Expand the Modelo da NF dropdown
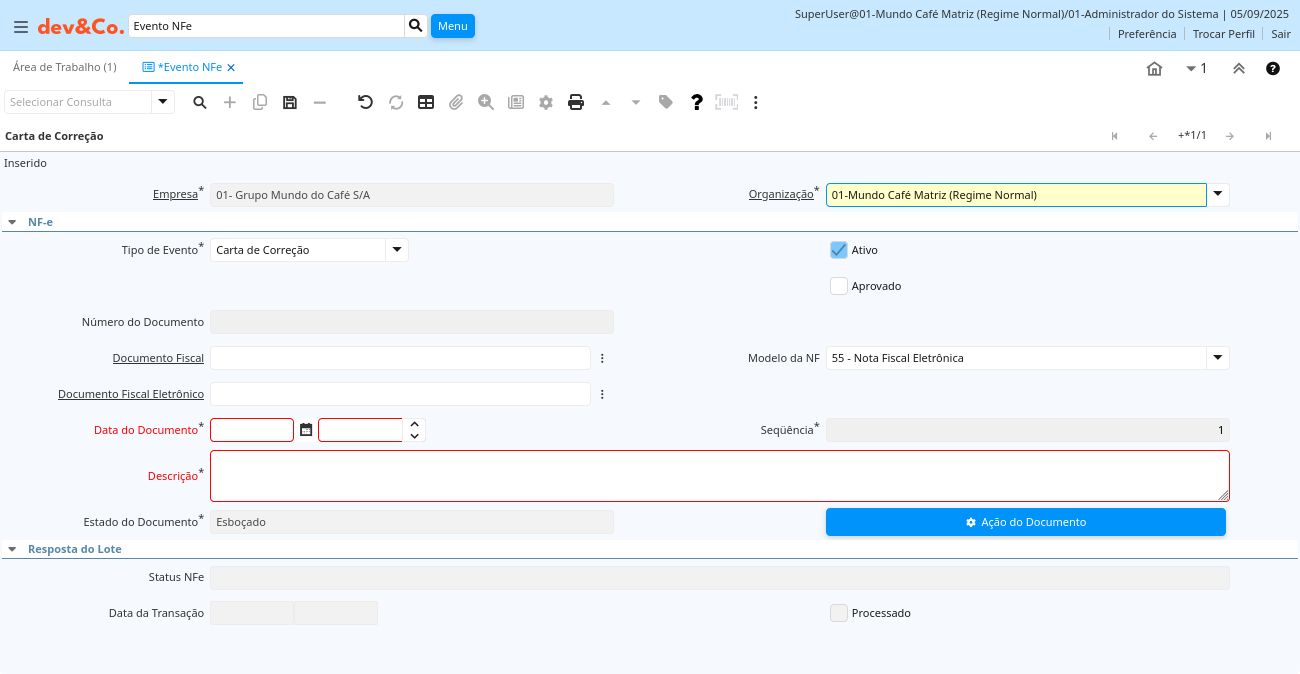The width and height of the screenshot is (1300, 674). 1217,358
